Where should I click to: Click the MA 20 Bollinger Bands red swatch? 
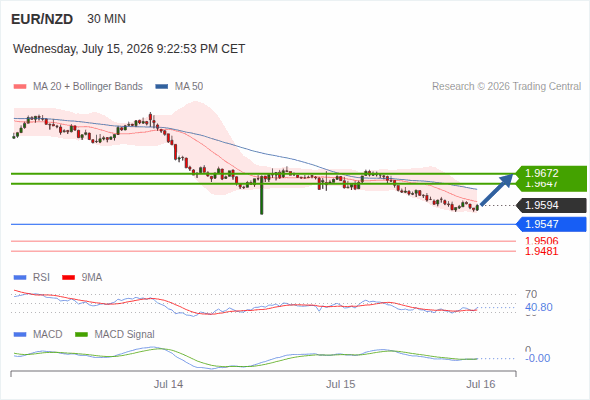(20, 87)
